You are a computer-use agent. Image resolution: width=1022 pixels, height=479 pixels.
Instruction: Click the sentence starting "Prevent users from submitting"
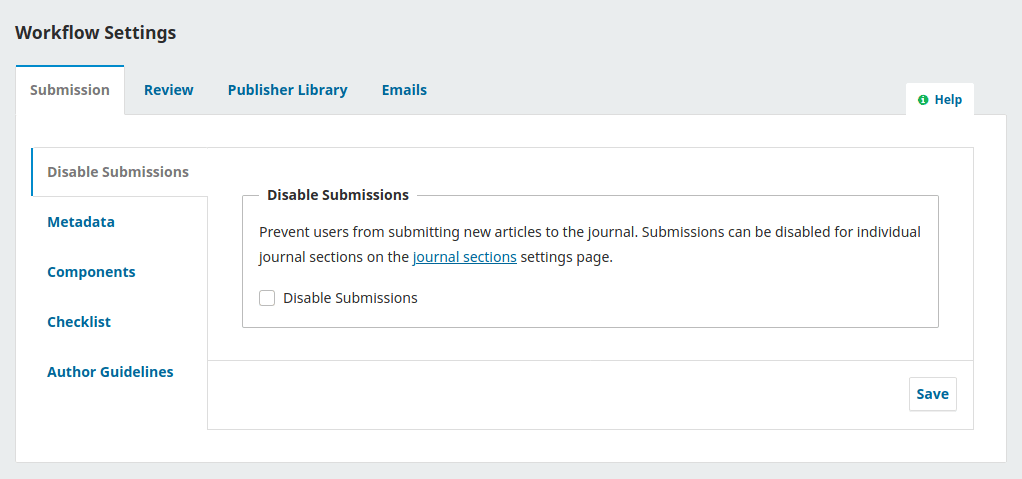500,232
